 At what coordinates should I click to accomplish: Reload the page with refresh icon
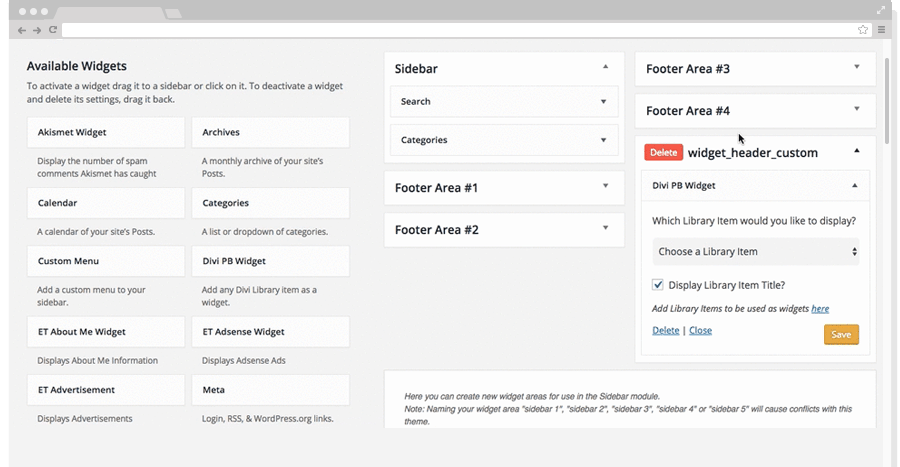coord(53,30)
